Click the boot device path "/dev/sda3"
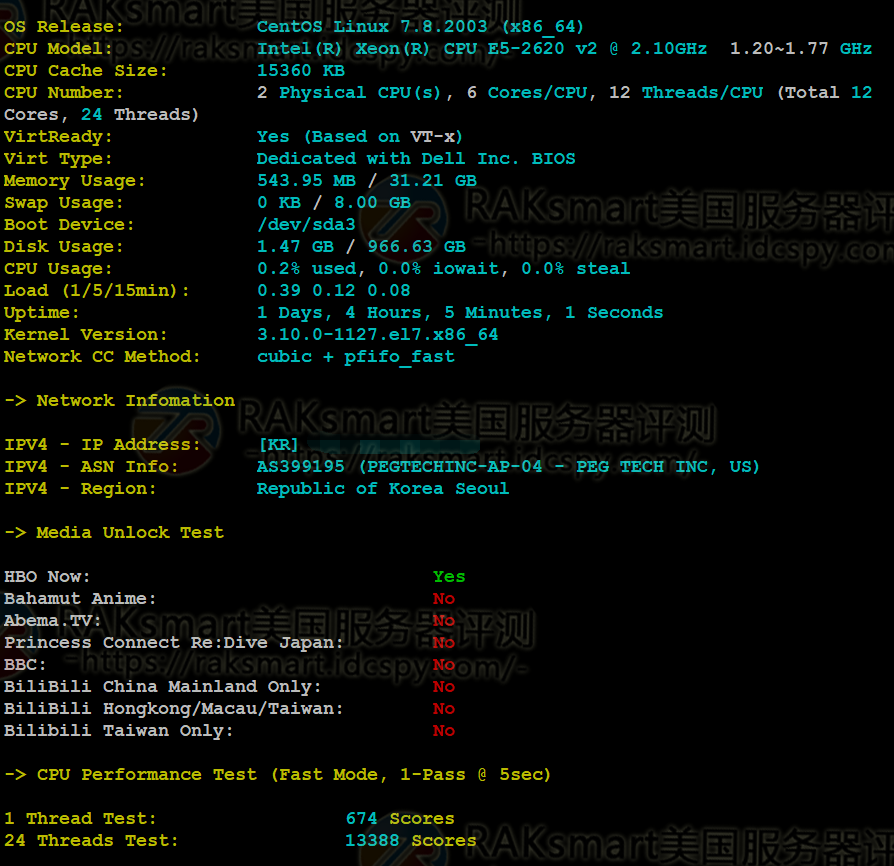This screenshot has height=866, width=894. (x=306, y=225)
